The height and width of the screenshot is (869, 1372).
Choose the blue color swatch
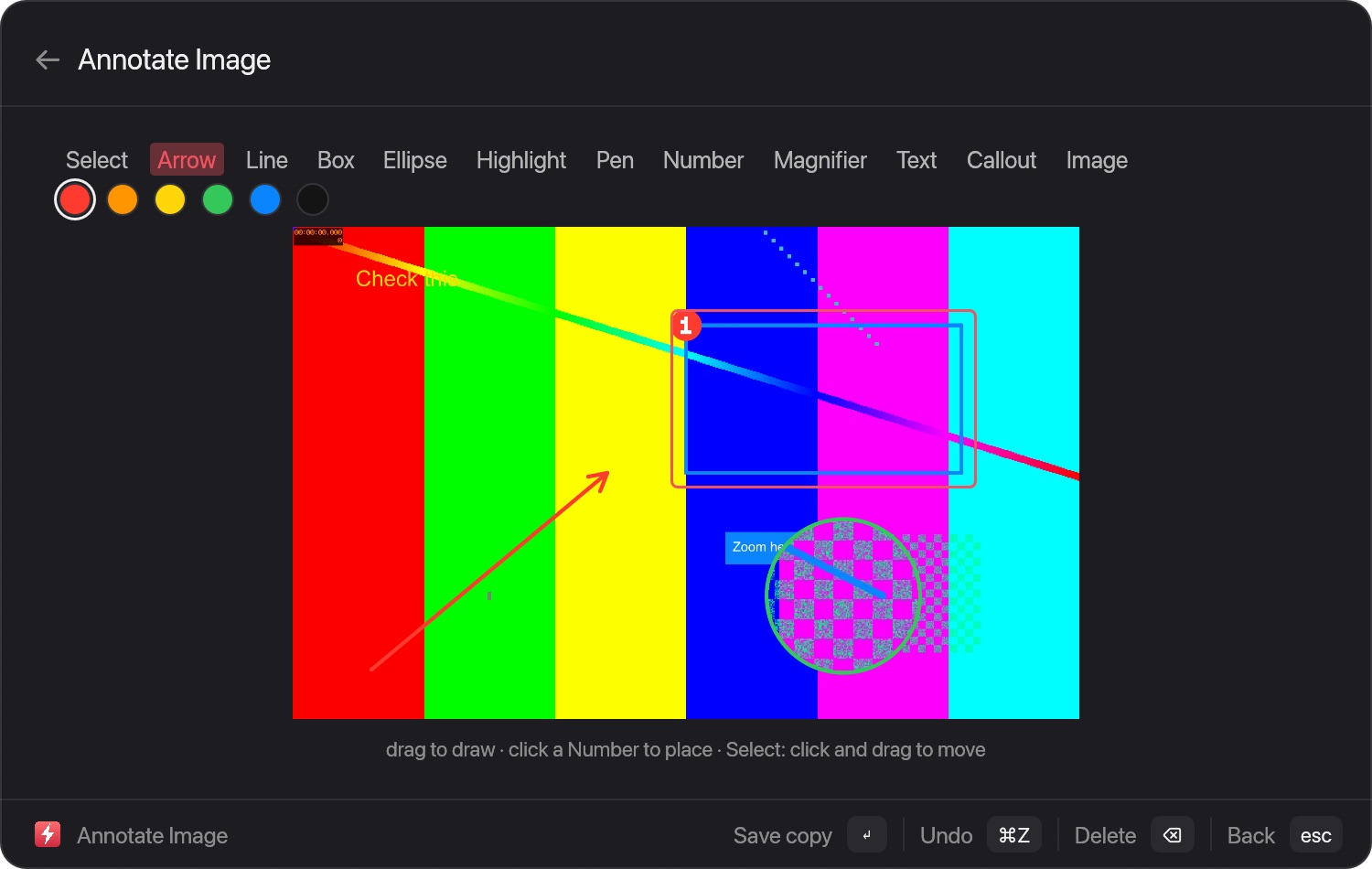(265, 199)
